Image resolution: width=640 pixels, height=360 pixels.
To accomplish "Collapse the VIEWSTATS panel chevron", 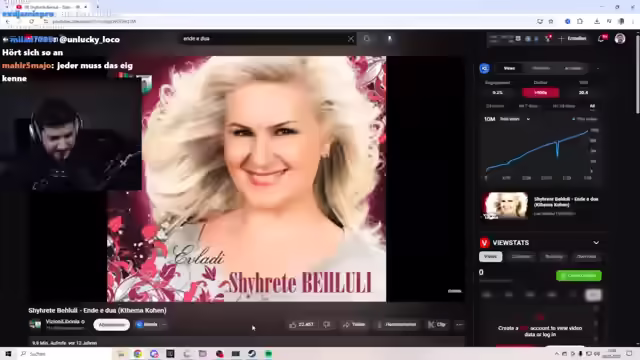I will tap(596, 242).
